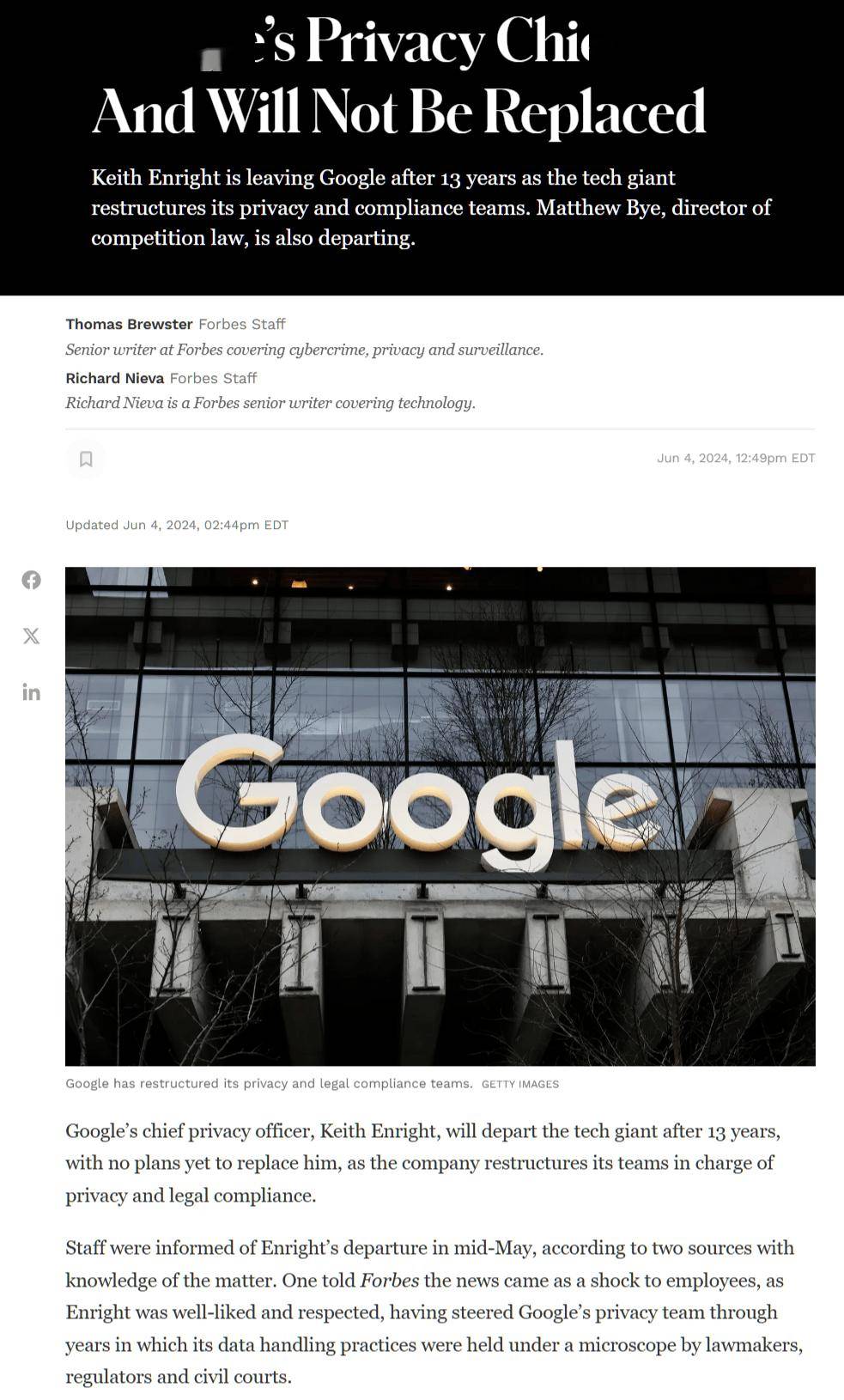Click Thomas Brewster's senior writer bio line
Image resolution: width=844 pixels, height=1400 pixels.
click(305, 350)
